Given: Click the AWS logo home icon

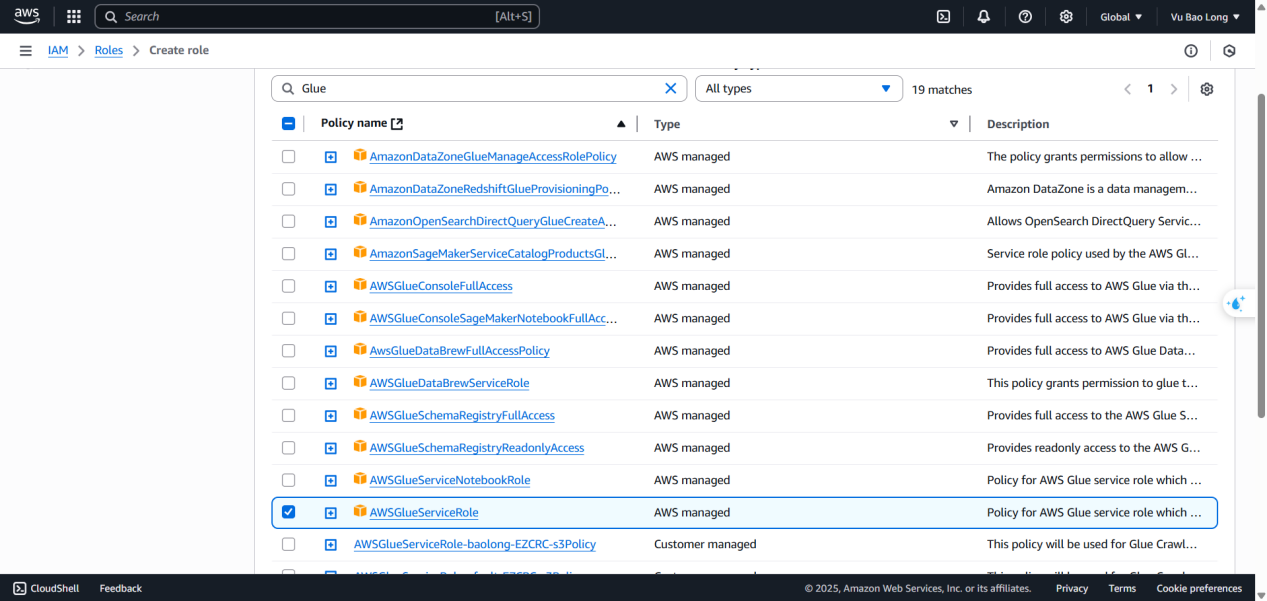Looking at the screenshot, I should (x=27, y=16).
